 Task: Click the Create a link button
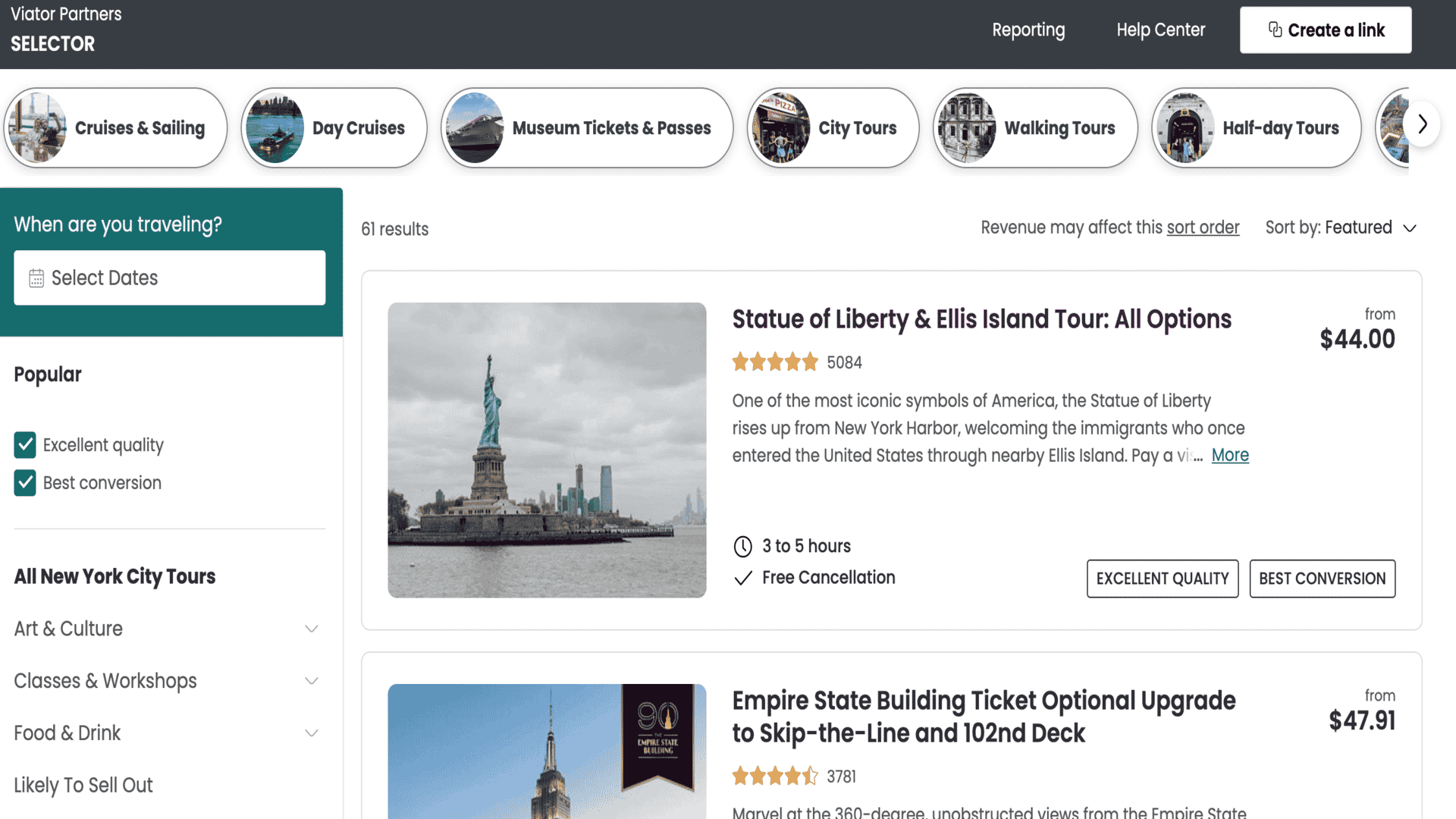[1326, 30]
